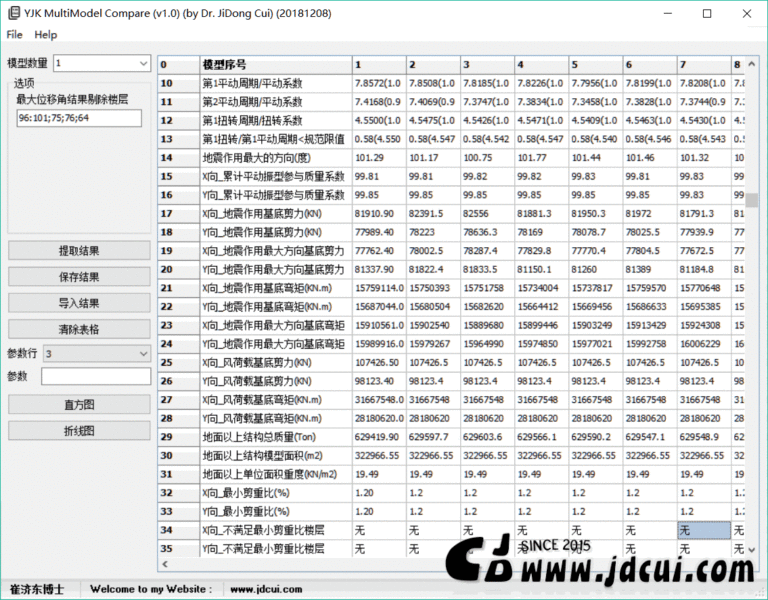
Task: Open the Help menu
Action: pyautogui.click(x=46, y=35)
